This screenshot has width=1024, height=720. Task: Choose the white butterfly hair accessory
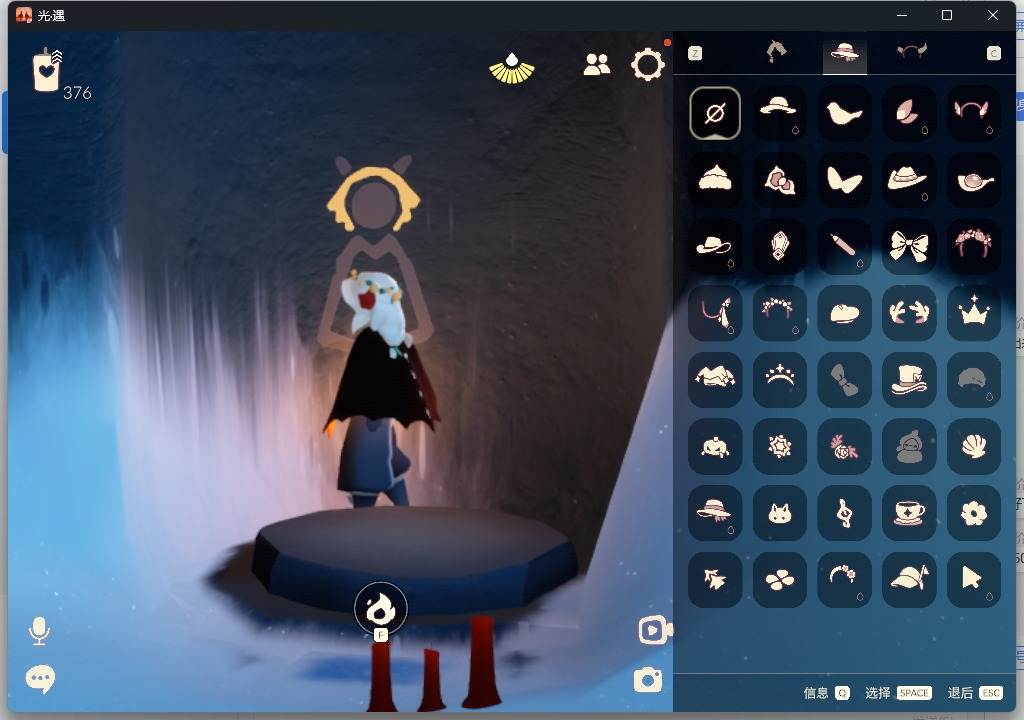pos(844,179)
